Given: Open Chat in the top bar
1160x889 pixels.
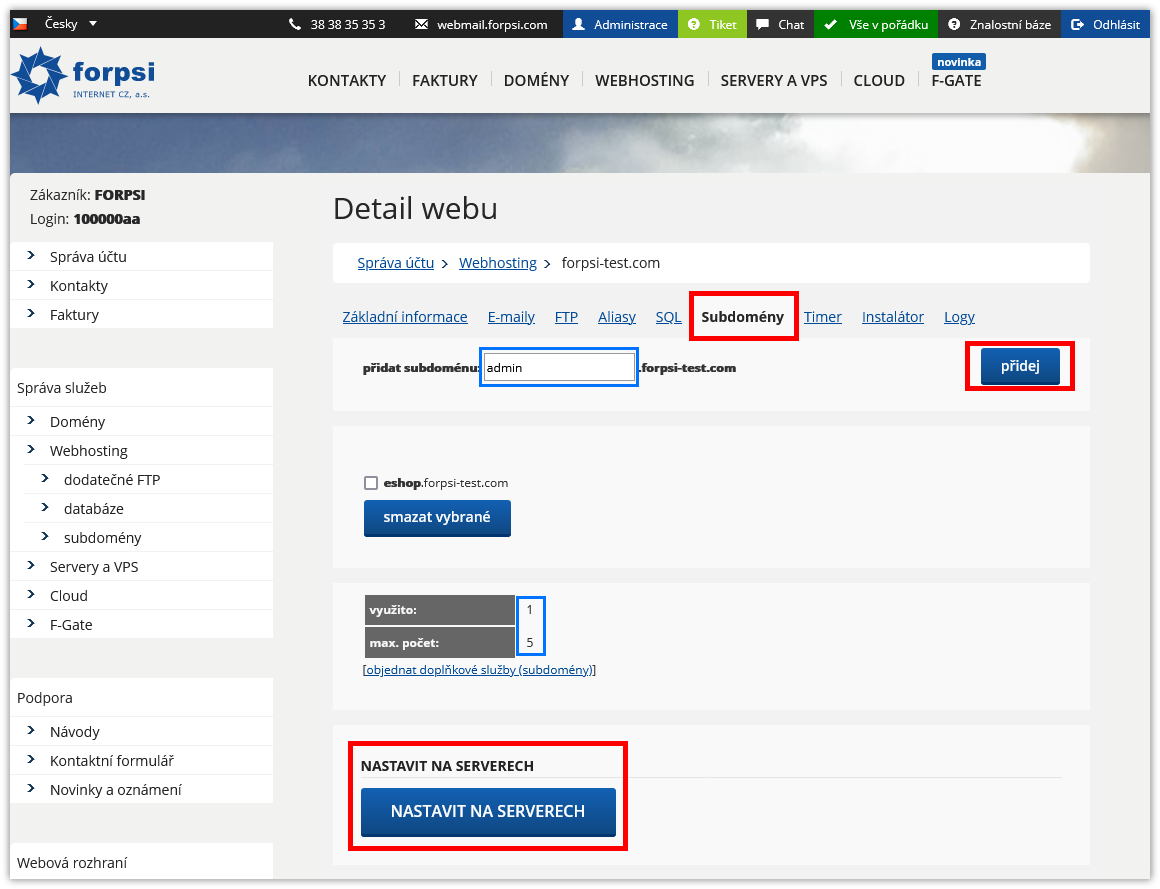Looking at the screenshot, I should pyautogui.click(x=780, y=24).
